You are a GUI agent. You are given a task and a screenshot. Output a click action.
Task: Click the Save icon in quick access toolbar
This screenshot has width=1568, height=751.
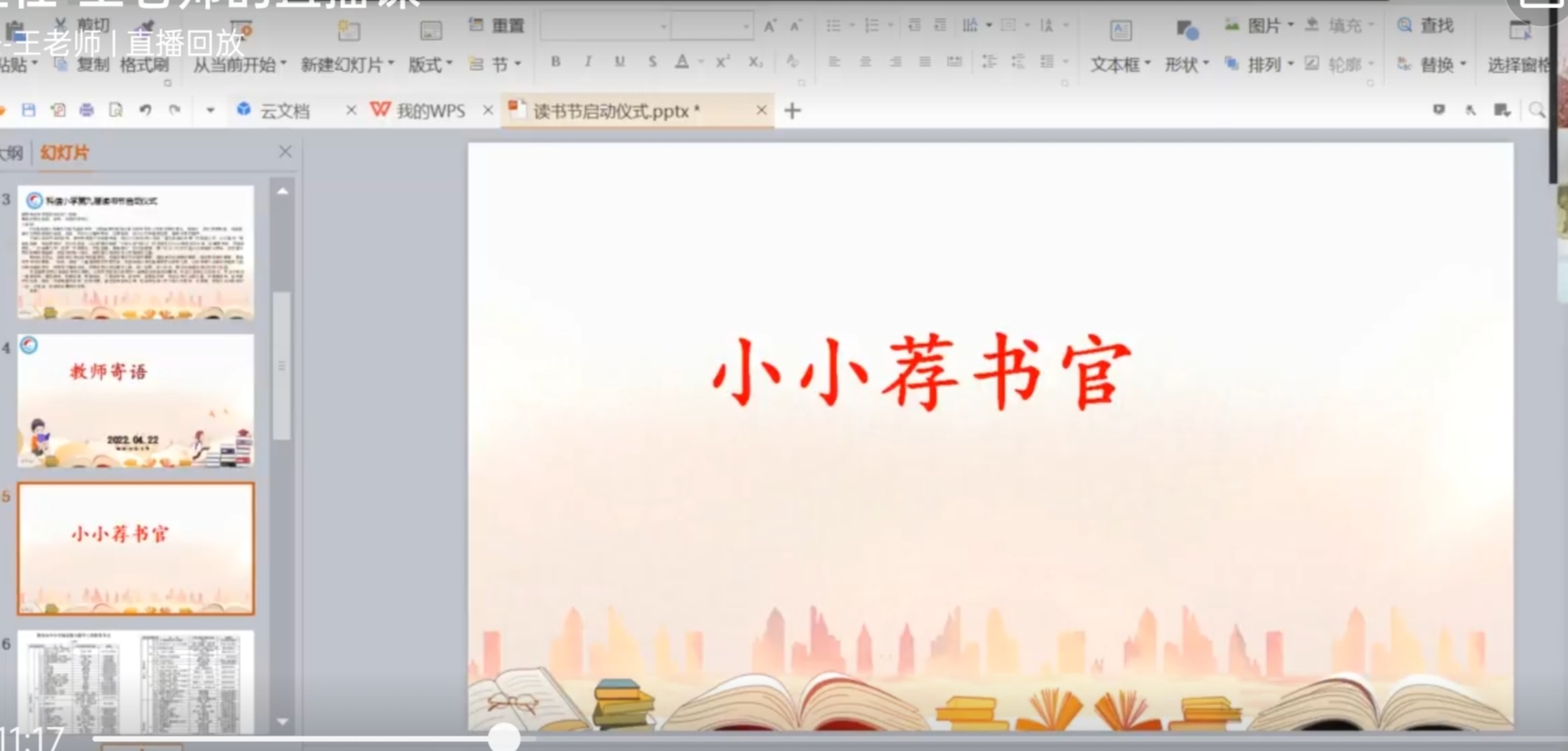[28, 110]
